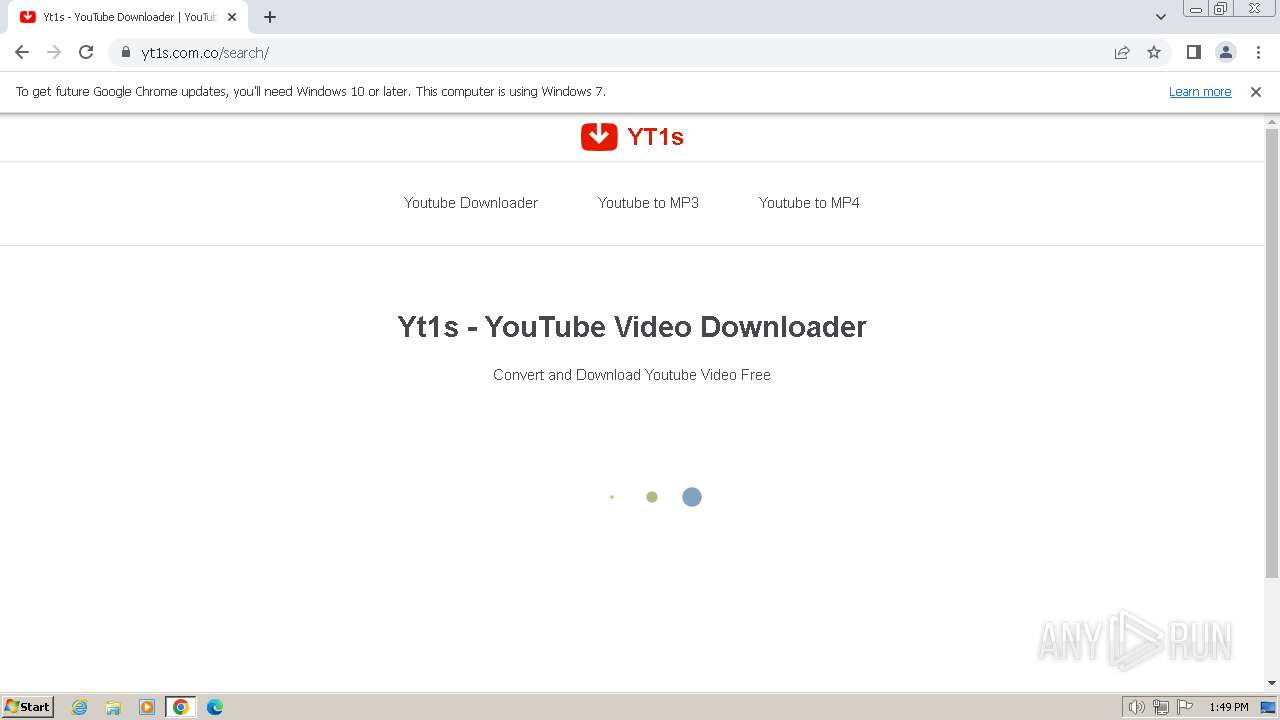Select the Yt1s - YouTube Downloader tab
1280x720 pixels.
point(128,17)
